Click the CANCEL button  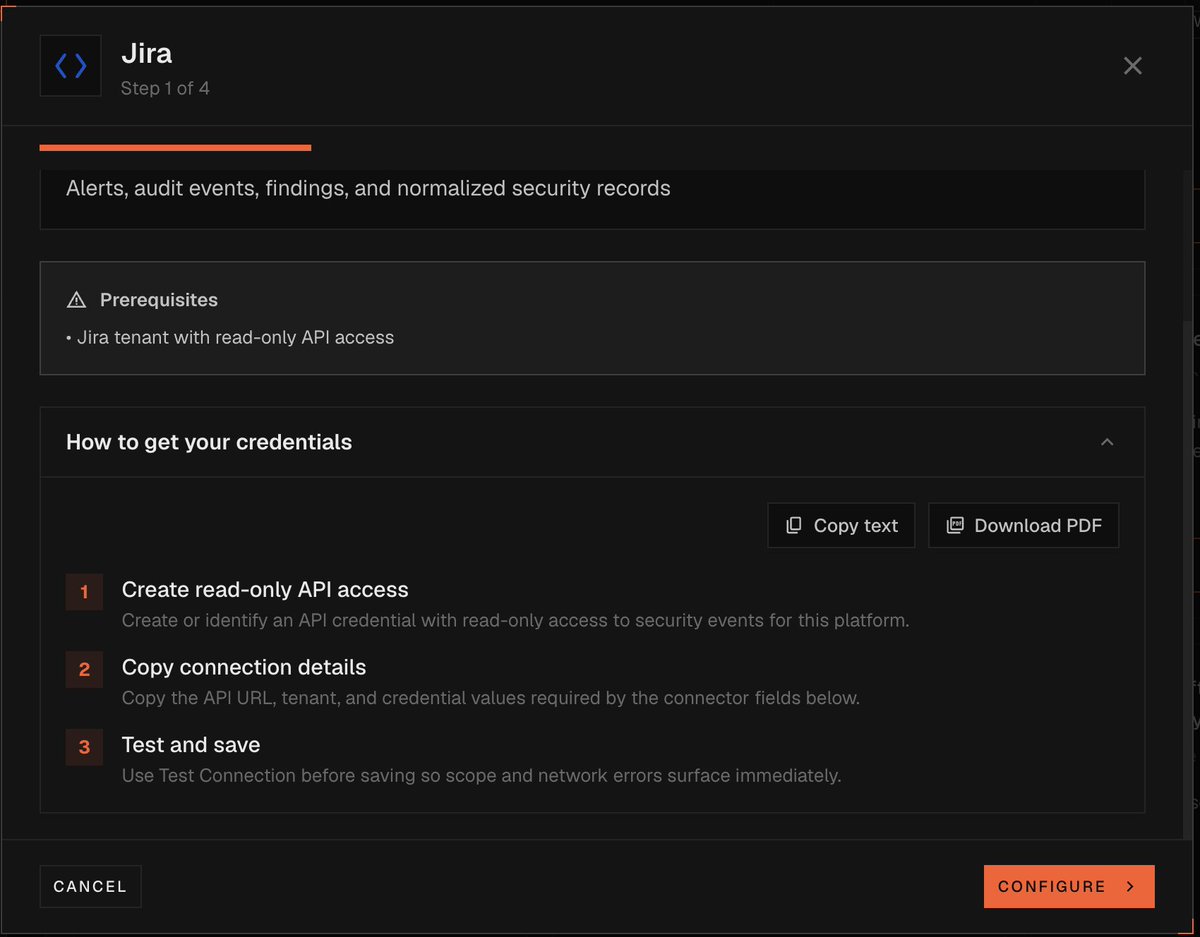(90, 886)
